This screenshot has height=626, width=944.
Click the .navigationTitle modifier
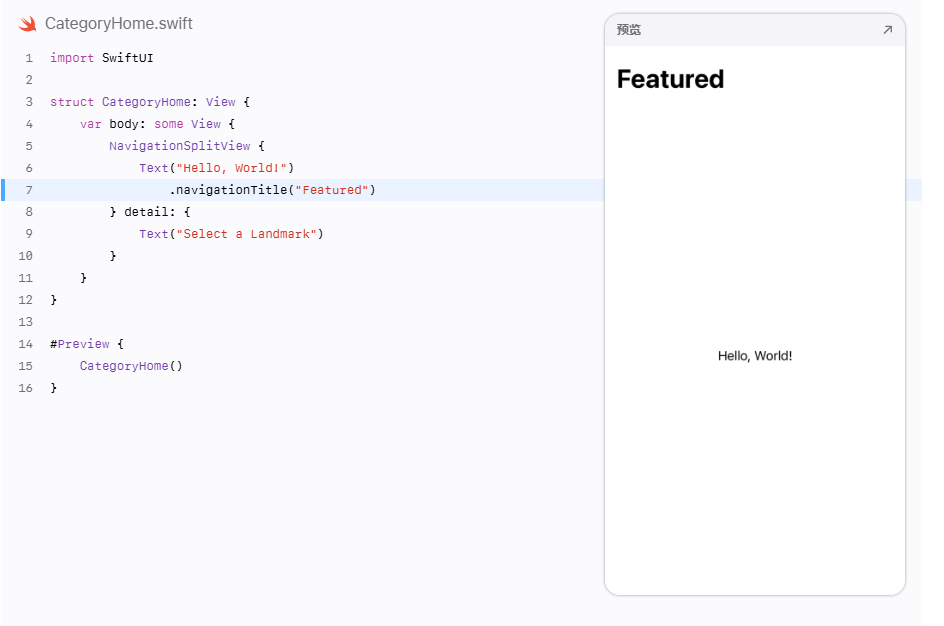pos(229,190)
